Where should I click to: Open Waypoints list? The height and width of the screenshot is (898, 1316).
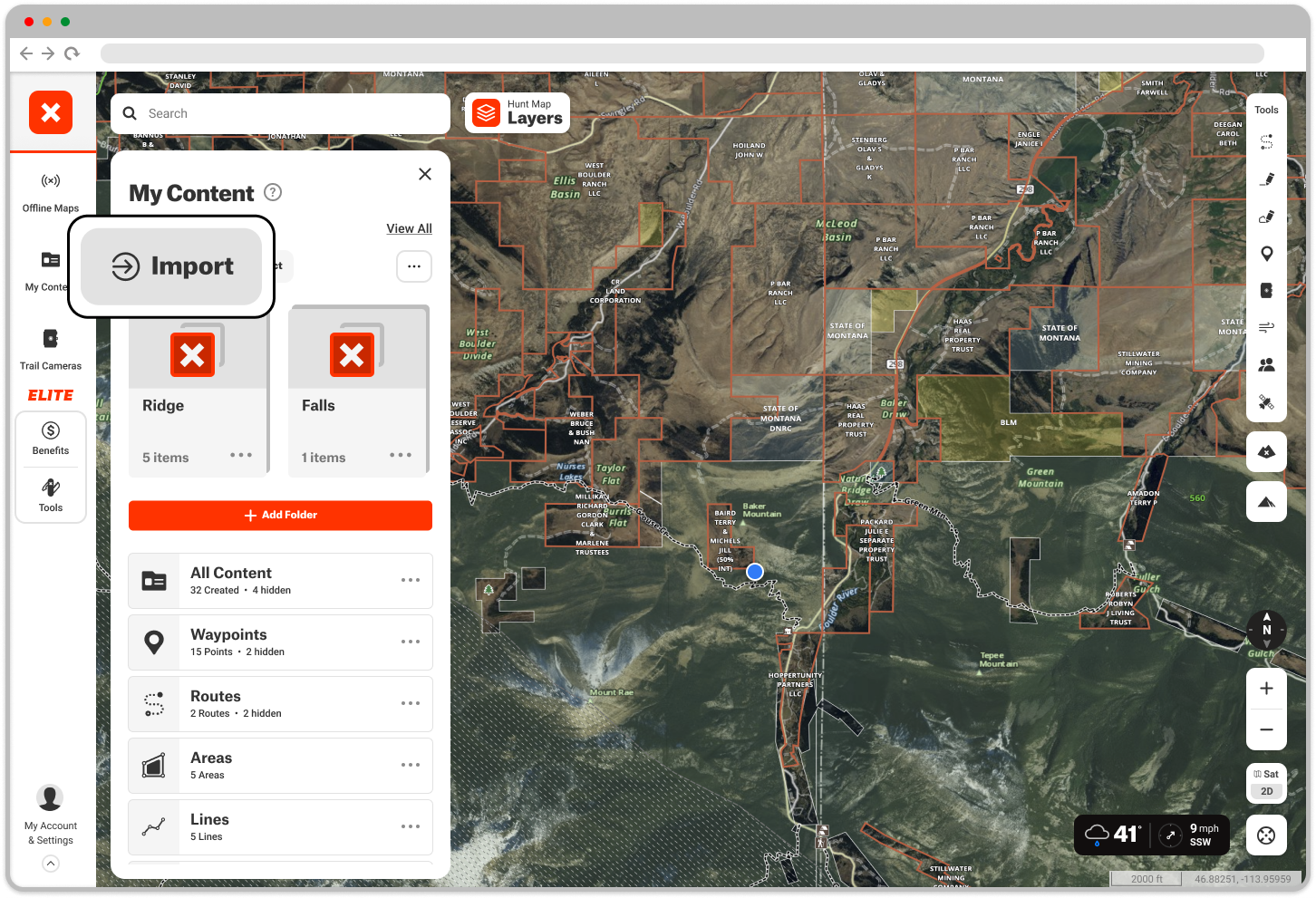point(280,642)
